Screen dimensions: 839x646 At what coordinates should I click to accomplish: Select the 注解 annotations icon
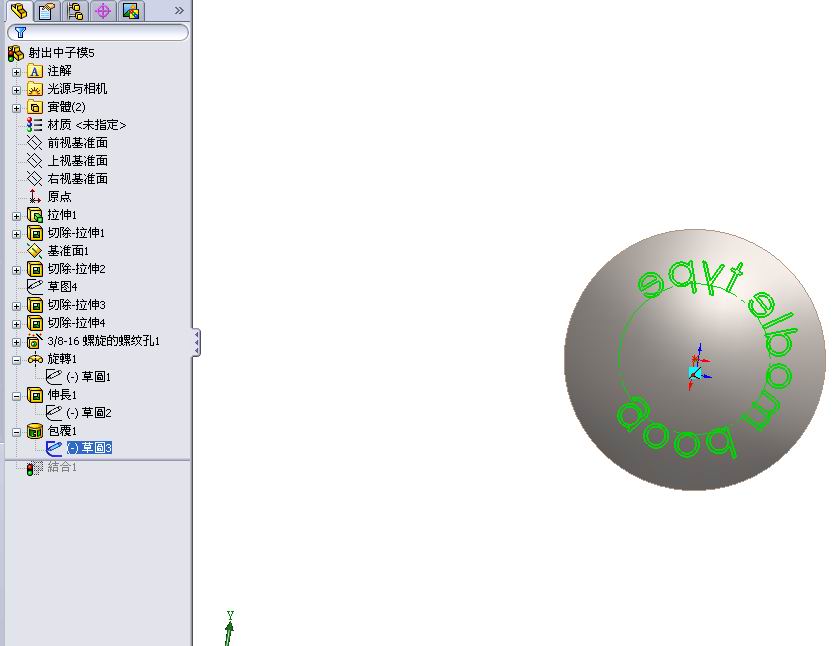click(35, 71)
